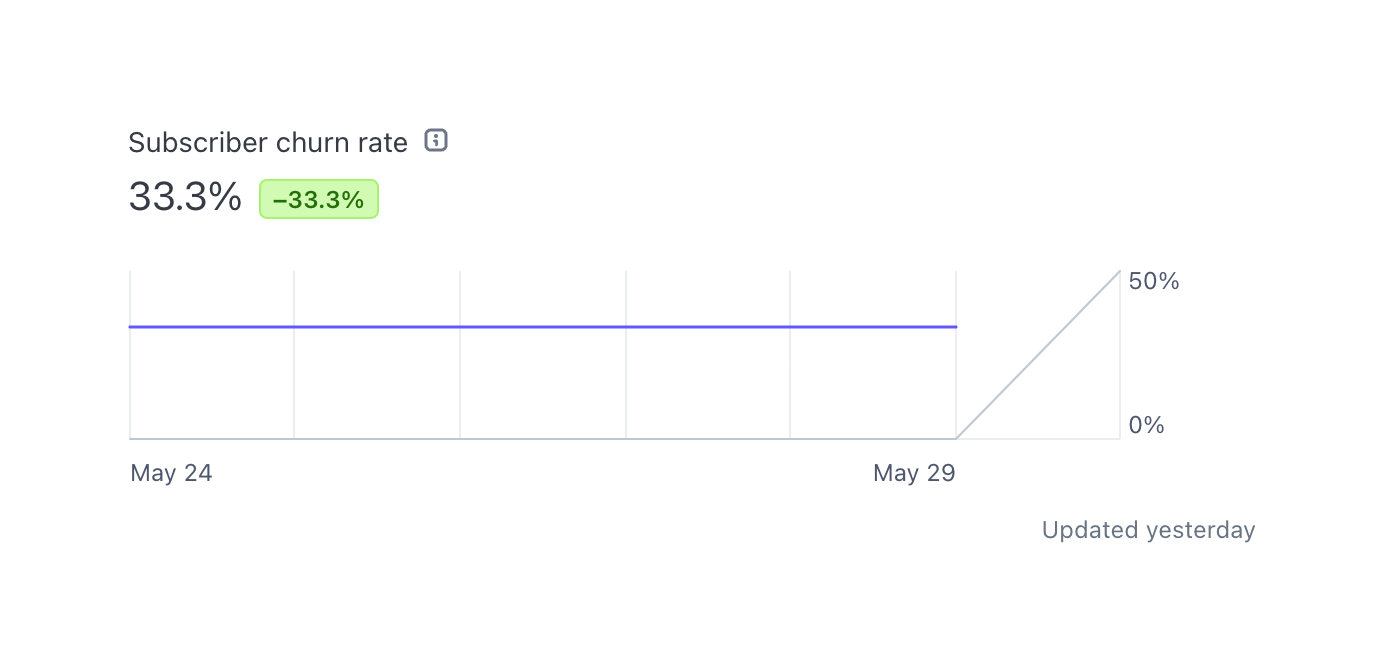Click the chart's horizontal baseline axis
The height and width of the screenshot is (671, 1383).
tap(540, 438)
